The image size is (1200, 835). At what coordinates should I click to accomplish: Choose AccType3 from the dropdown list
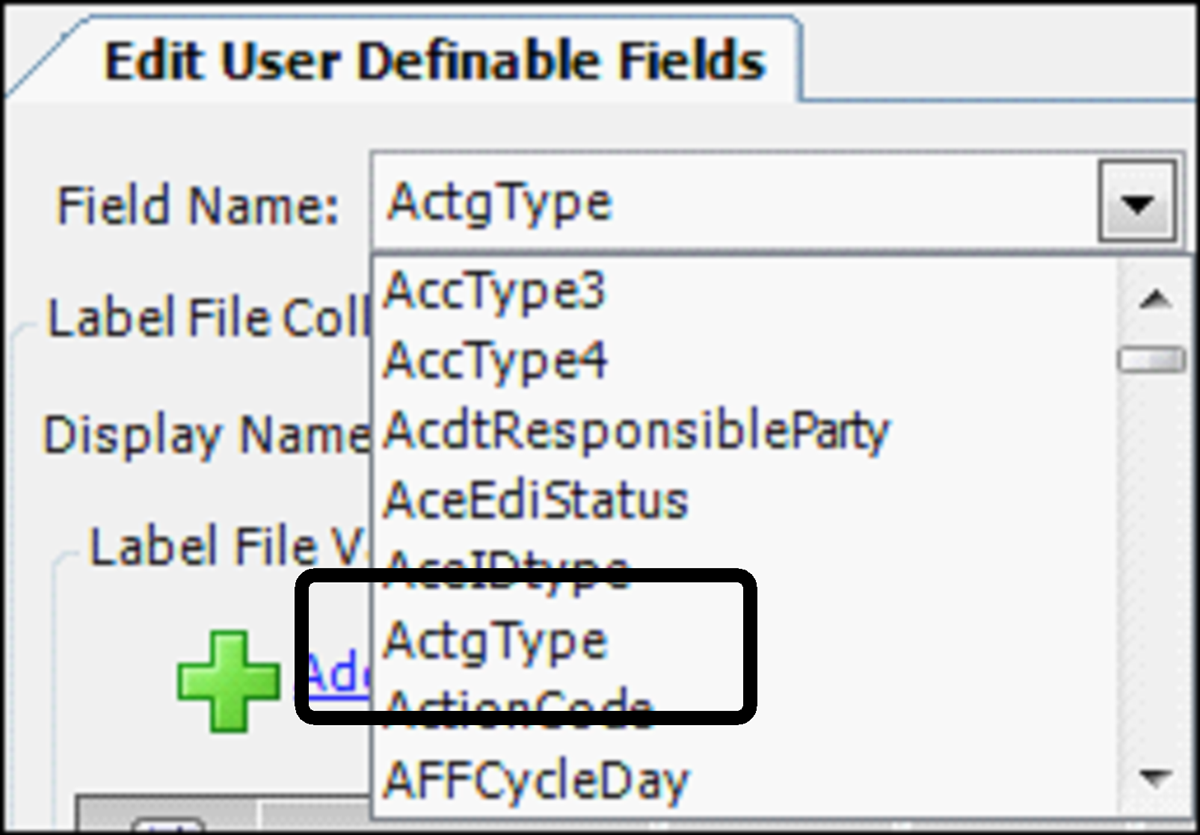(x=495, y=291)
